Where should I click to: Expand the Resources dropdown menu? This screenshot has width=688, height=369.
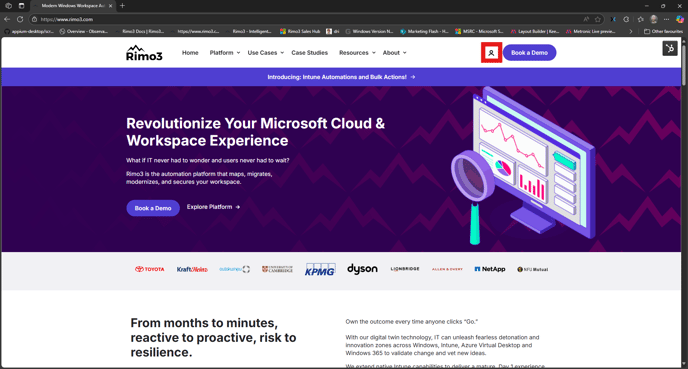[x=357, y=53]
